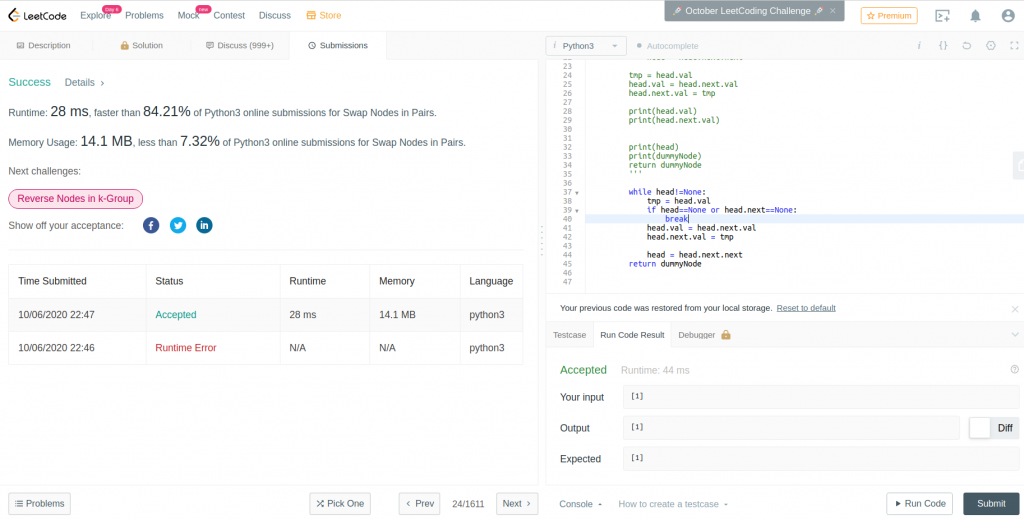Expand the Console panel
1024x519 pixels.
point(580,504)
